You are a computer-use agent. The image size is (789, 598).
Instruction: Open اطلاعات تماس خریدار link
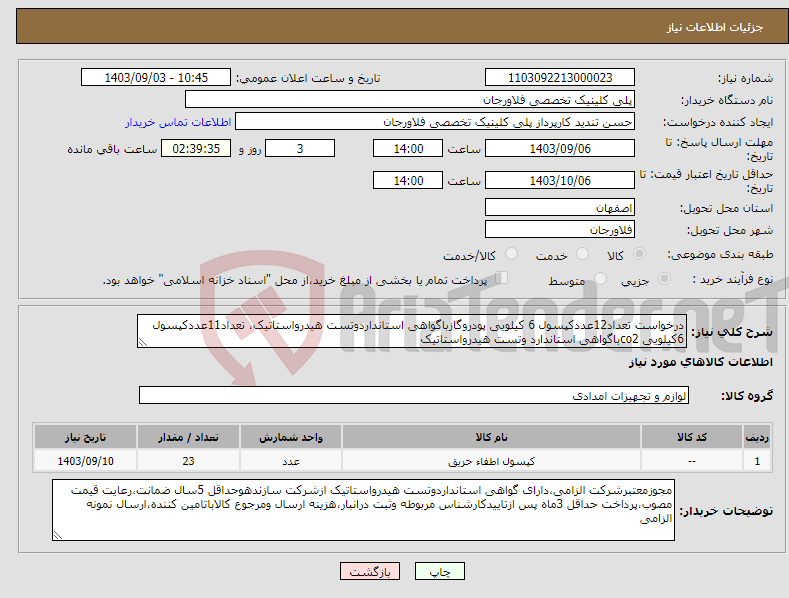tap(178, 122)
